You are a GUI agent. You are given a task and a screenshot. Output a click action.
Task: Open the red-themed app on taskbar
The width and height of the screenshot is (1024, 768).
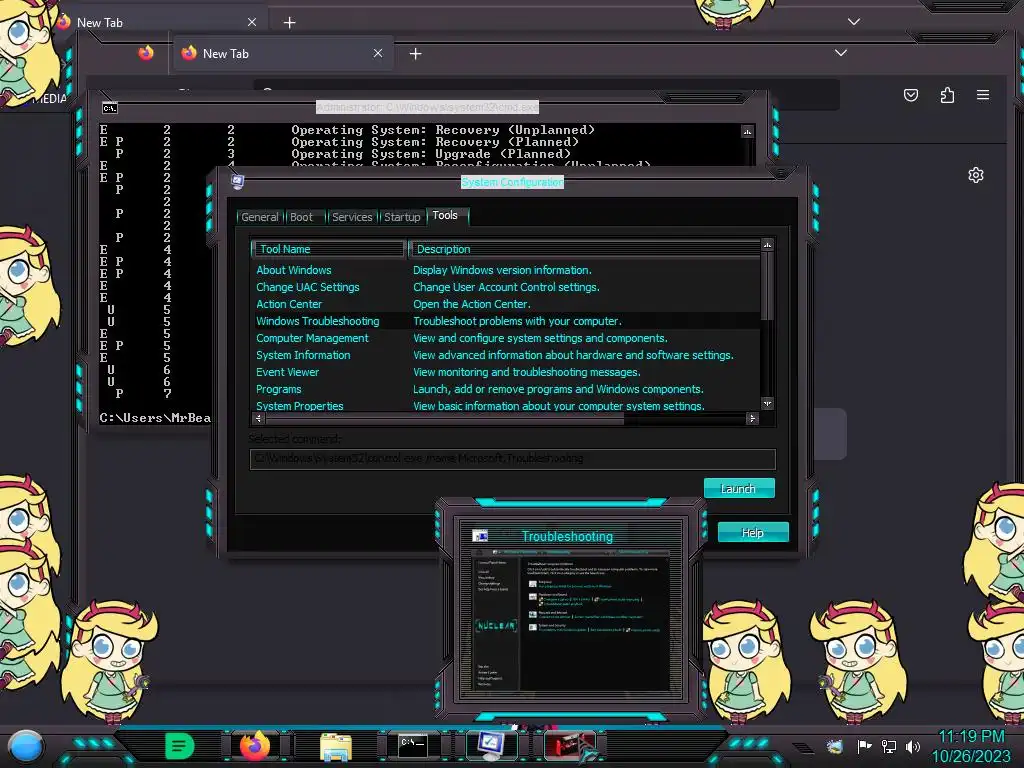[569, 745]
